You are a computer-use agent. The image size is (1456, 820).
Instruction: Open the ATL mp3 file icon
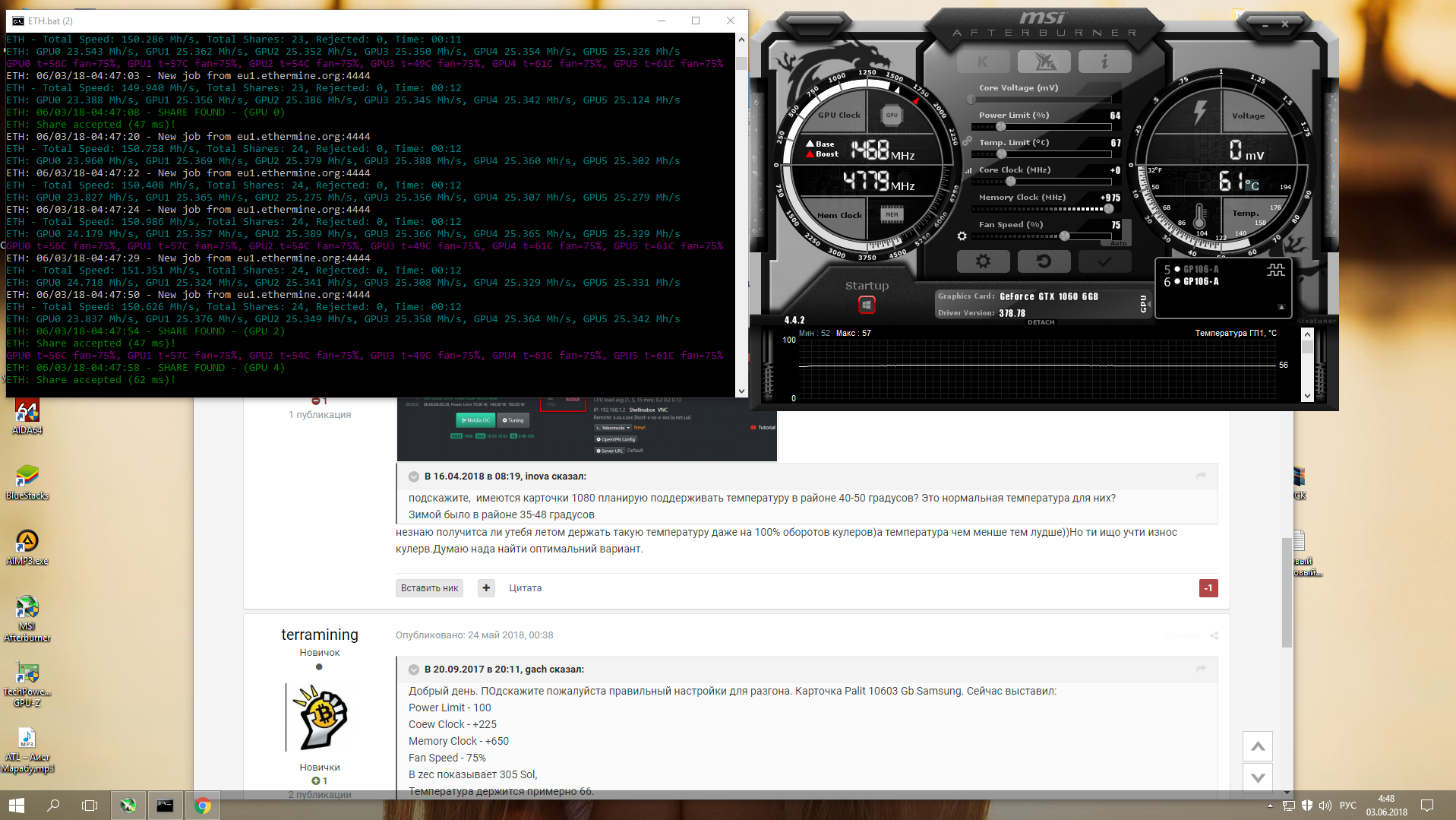click(27, 749)
